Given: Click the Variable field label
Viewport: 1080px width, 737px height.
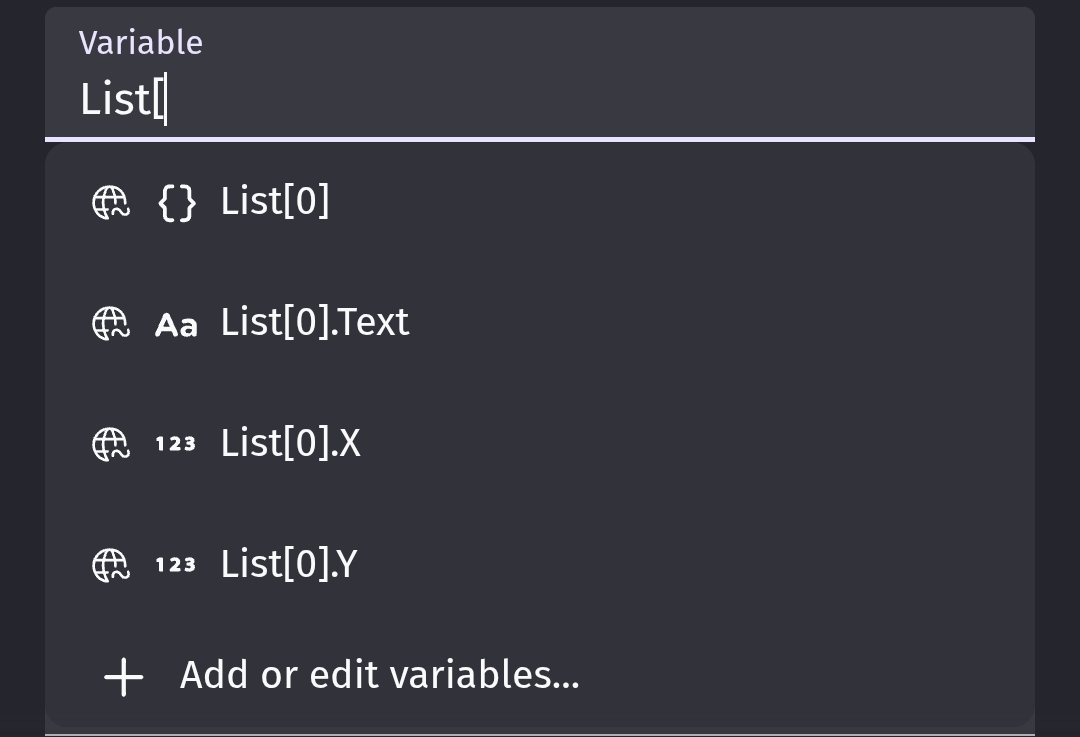Looking at the screenshot, I should pos(141,43).
